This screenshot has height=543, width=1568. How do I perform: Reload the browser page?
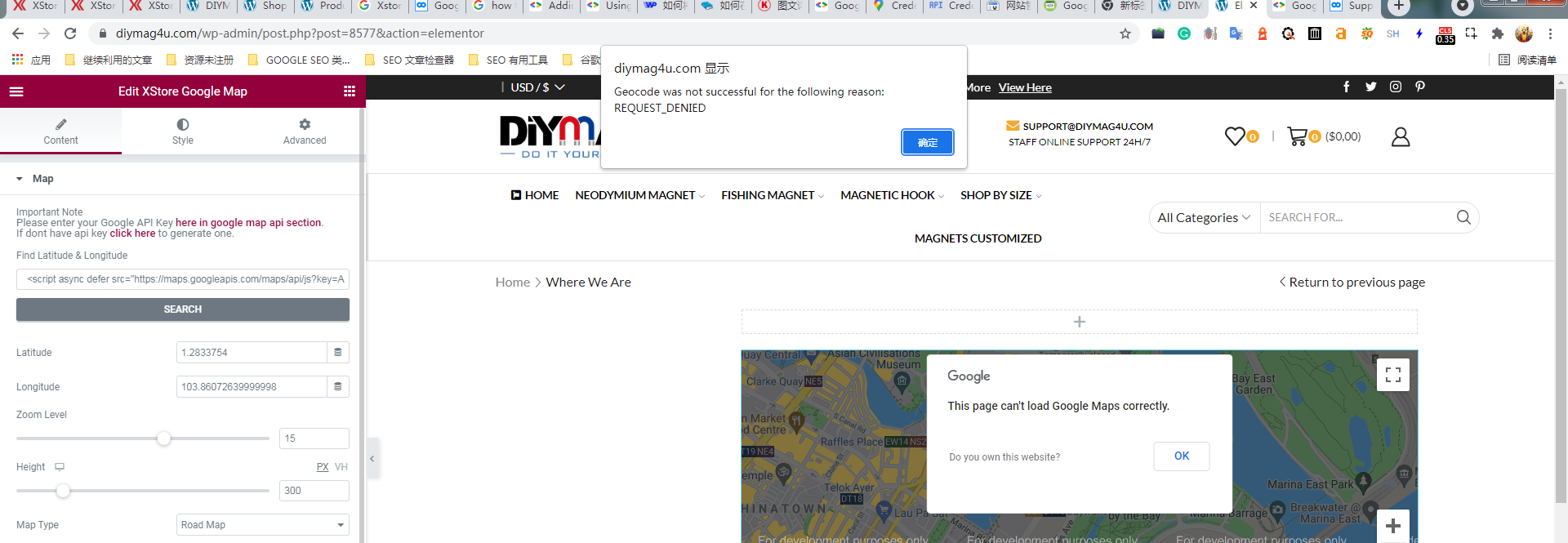pos(70,33)
